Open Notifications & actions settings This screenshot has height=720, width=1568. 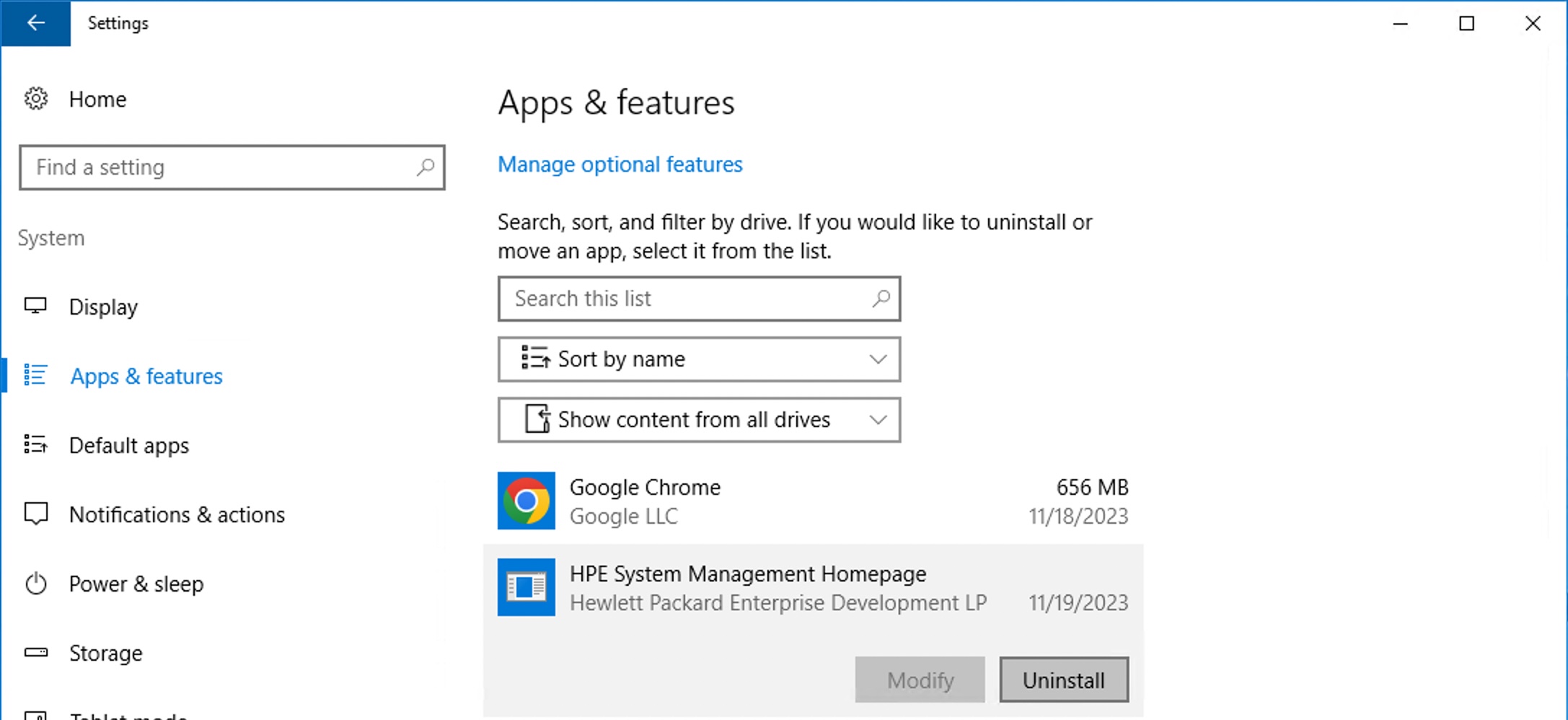click(x=177, y=514)
